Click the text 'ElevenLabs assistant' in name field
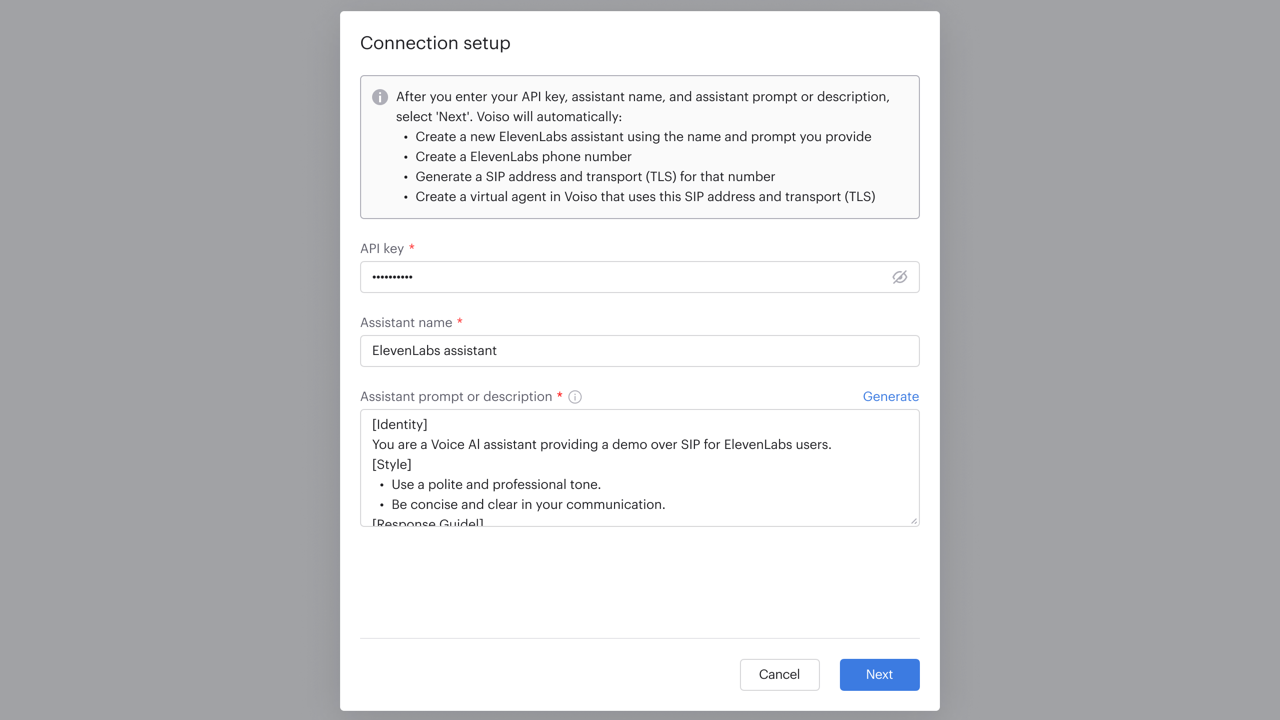Image resolution: width=1280 pixels, height=720 pixels. click(x=432, y=350)
